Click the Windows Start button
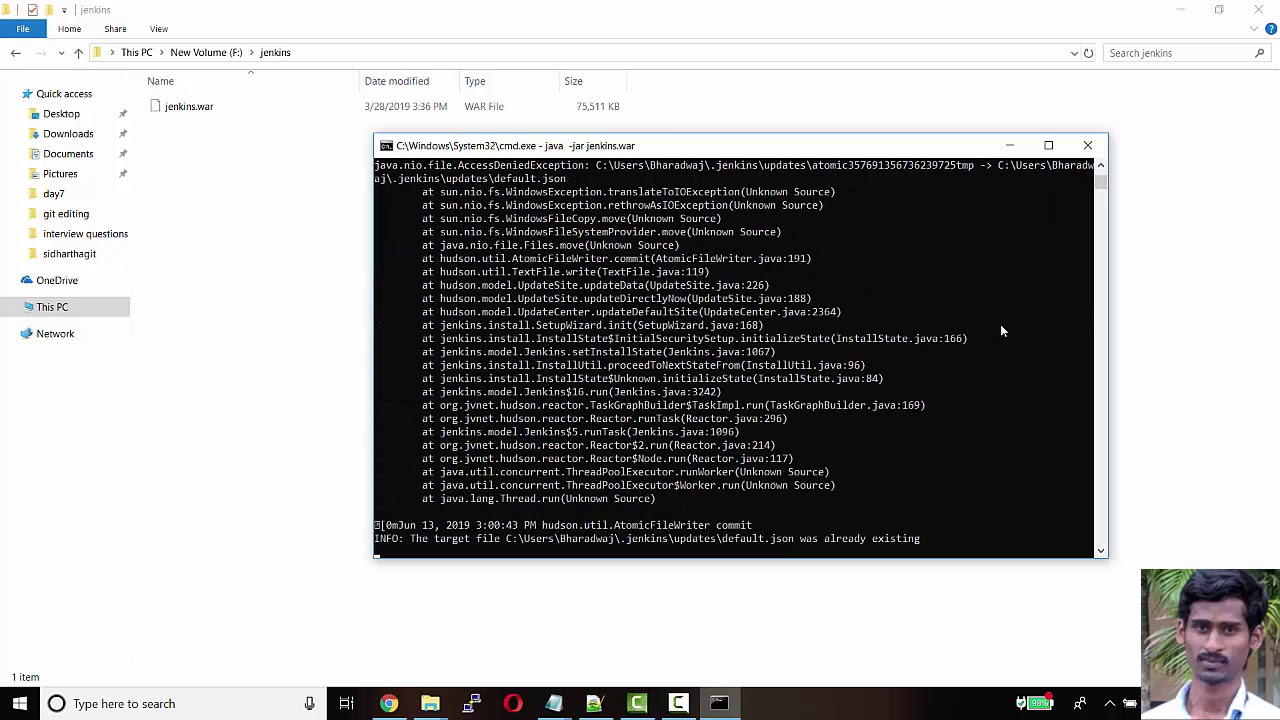Image resolution: width=1280 pixels, height=720 pixels. 19,703
